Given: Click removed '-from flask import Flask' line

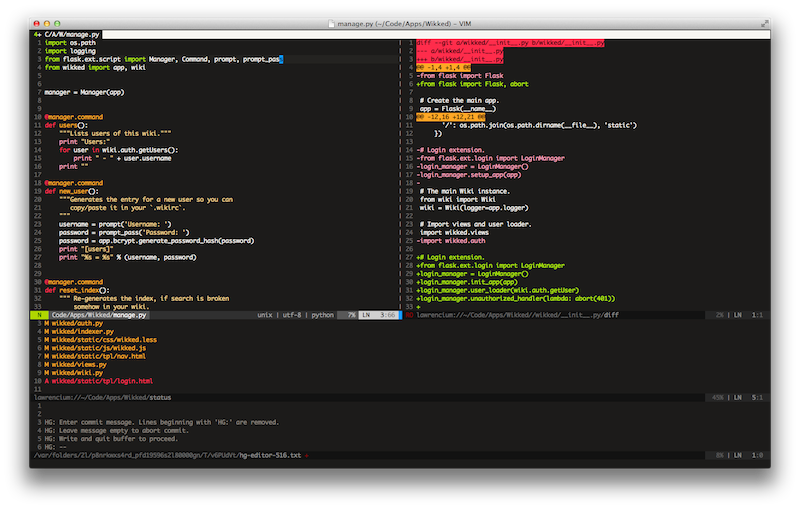Looking at the screenshot, I should point(460,75).
